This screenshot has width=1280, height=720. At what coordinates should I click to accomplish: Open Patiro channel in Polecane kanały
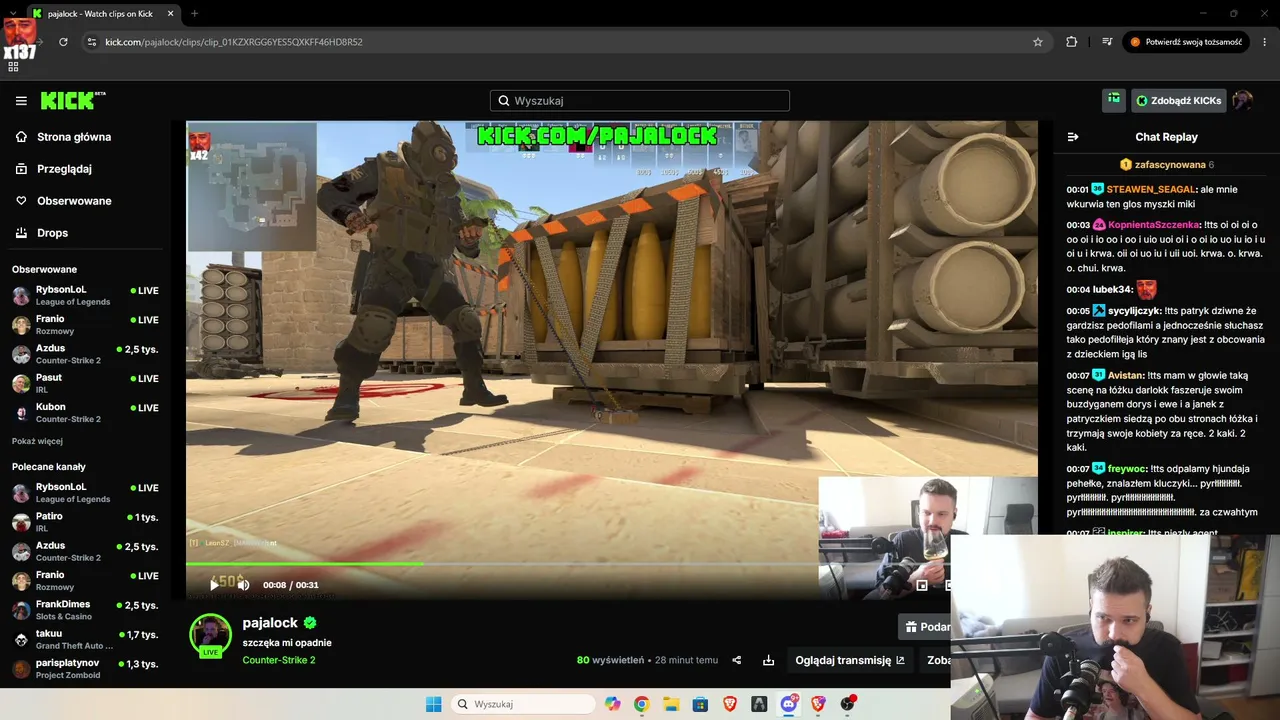tap(85, 522)
